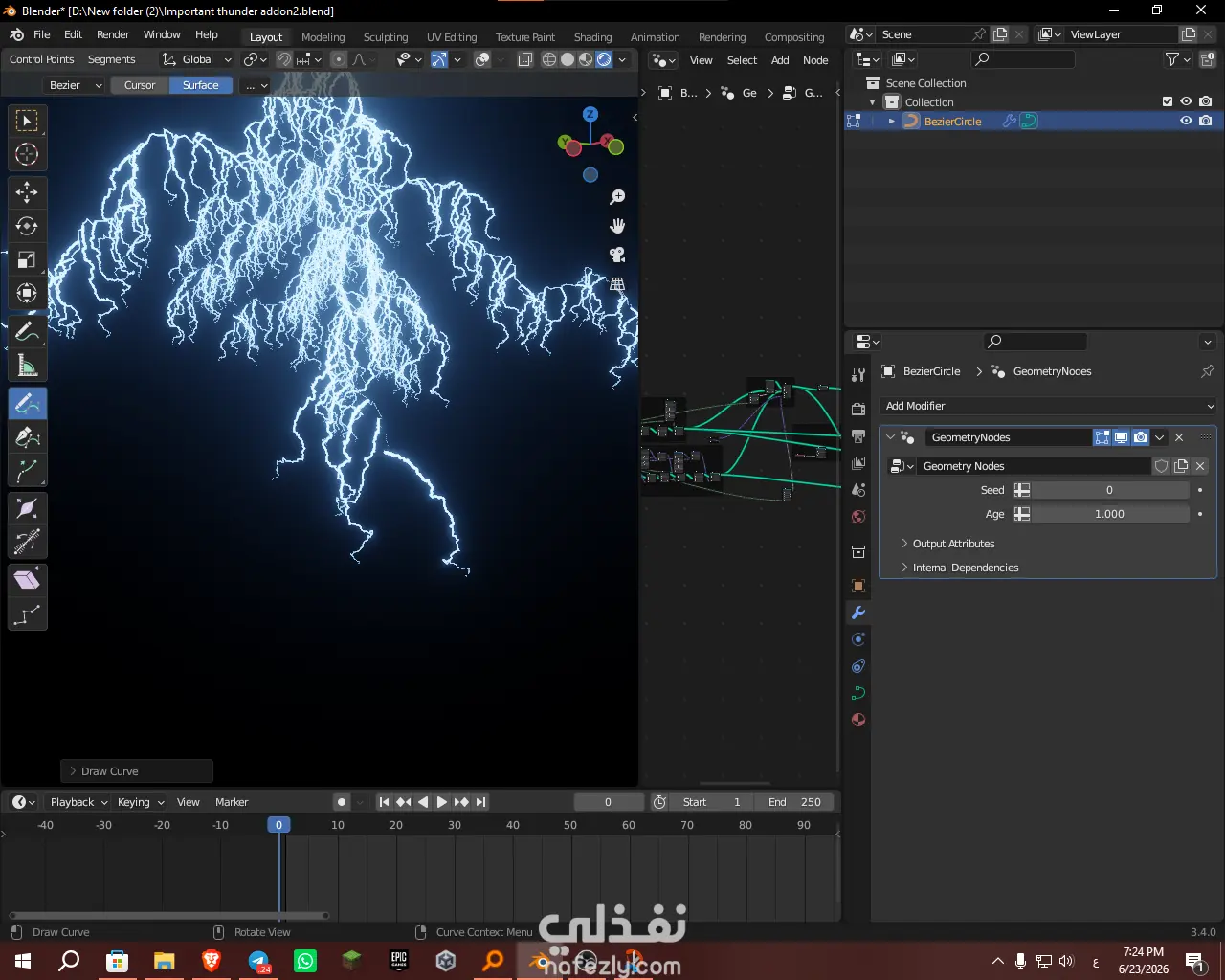Open the Keying dropdown in timeline
This screenshot has width=1225, height=980.
140,802
